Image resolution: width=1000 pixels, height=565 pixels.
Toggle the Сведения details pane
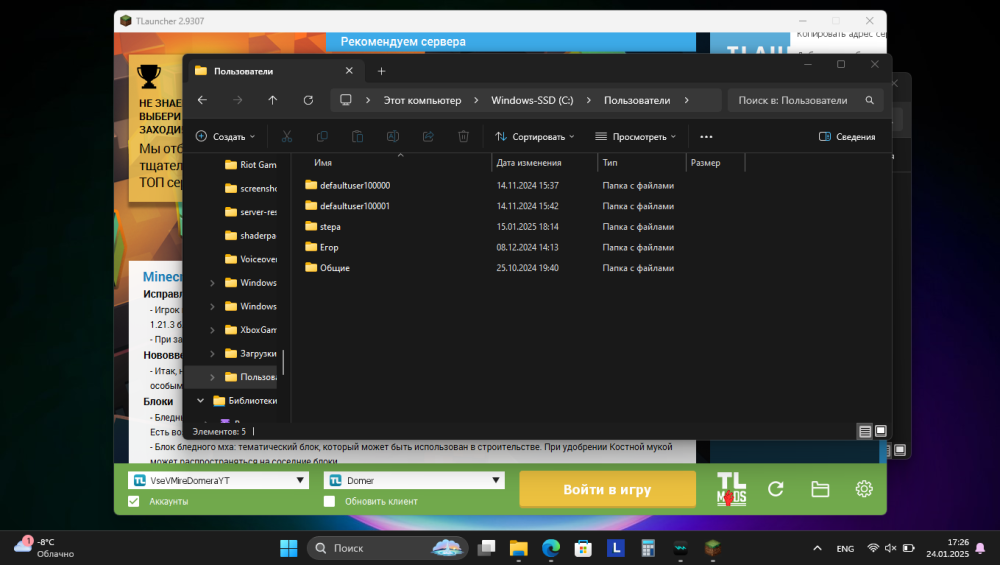tap(847, 136)
